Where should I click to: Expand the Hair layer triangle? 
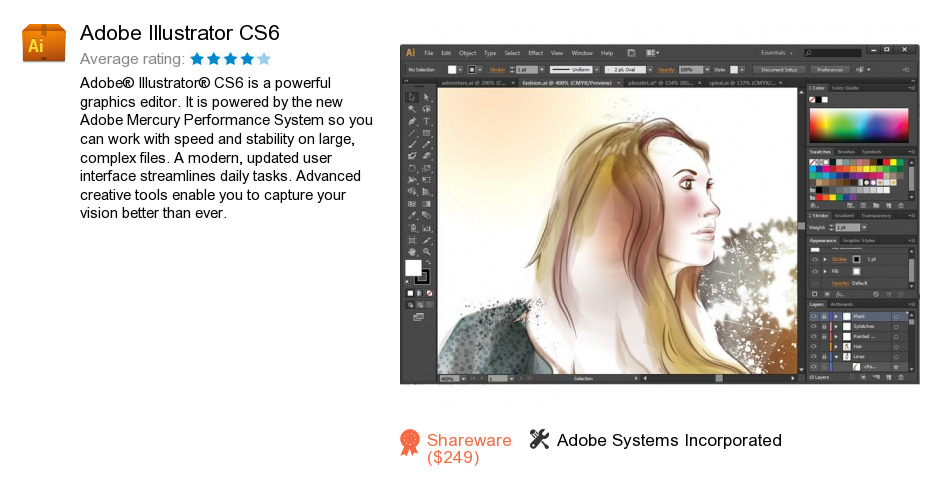click(x=836, y=347)
